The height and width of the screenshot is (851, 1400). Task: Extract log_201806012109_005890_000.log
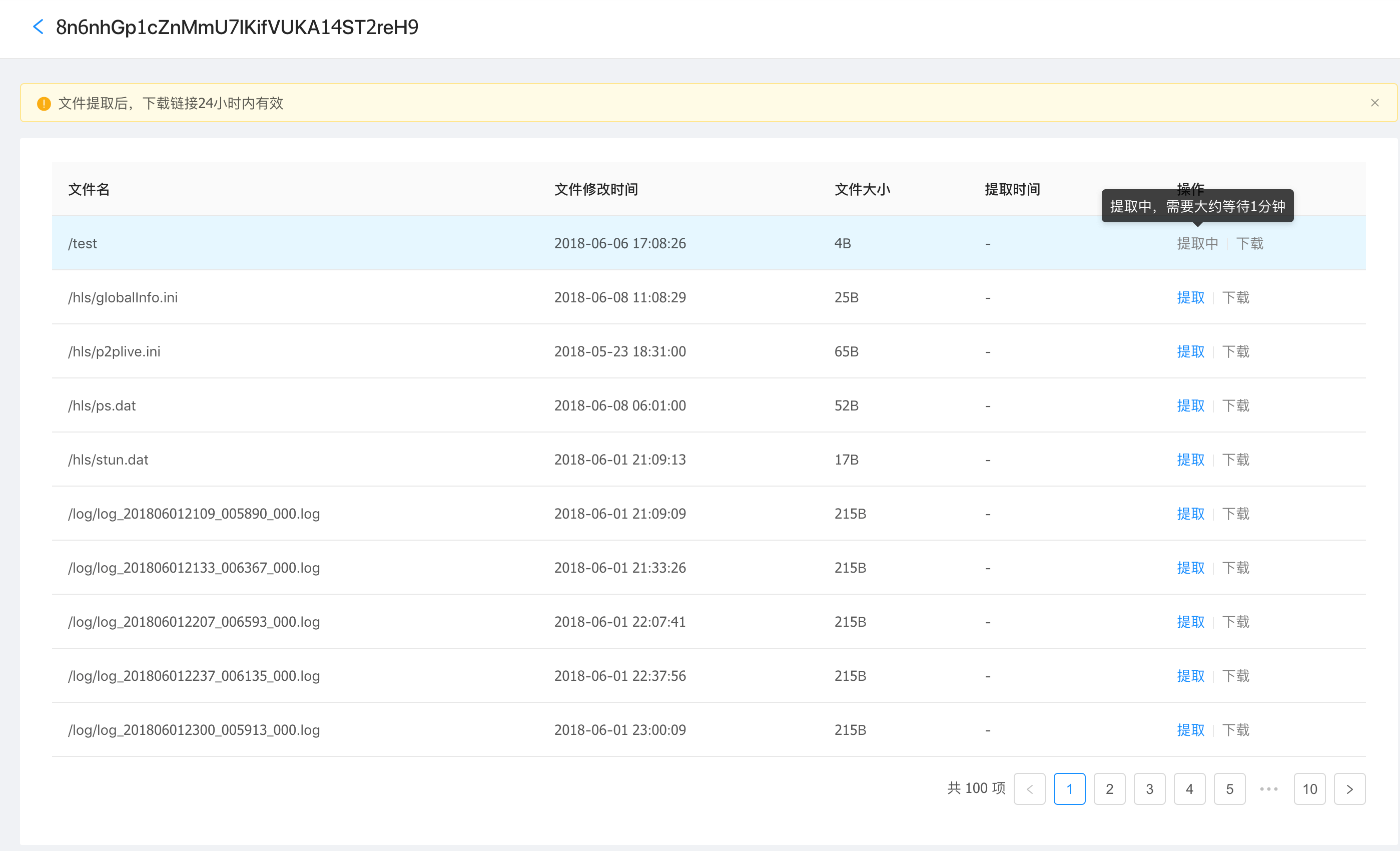(x=1190, y=513)
